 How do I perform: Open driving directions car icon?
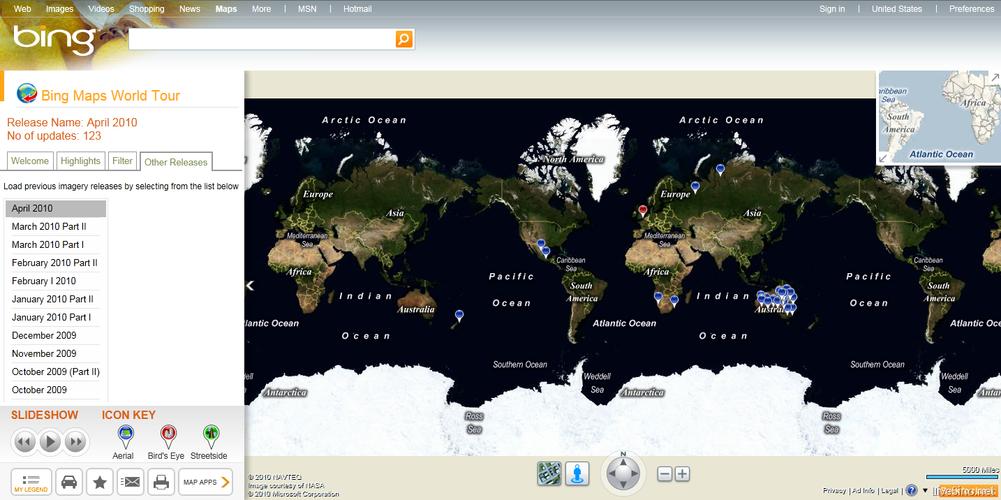click(x=69, y=482)
